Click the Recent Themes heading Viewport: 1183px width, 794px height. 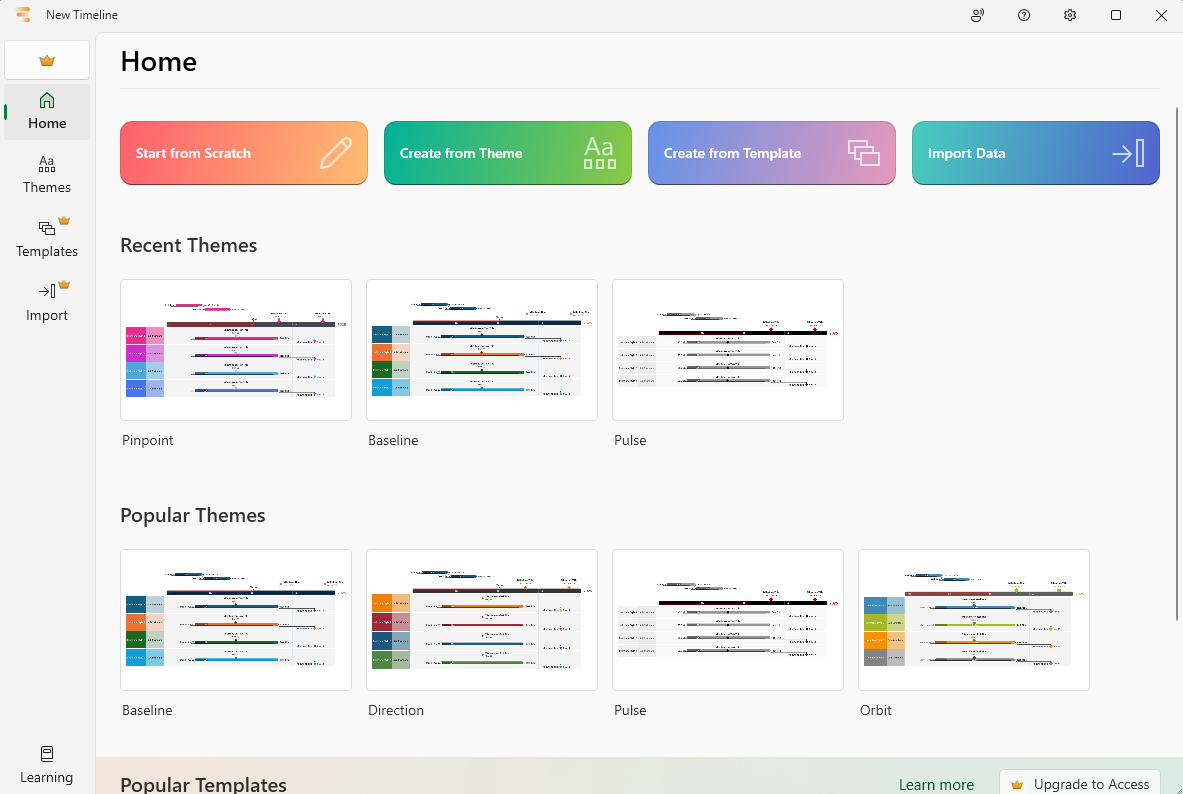189,245
